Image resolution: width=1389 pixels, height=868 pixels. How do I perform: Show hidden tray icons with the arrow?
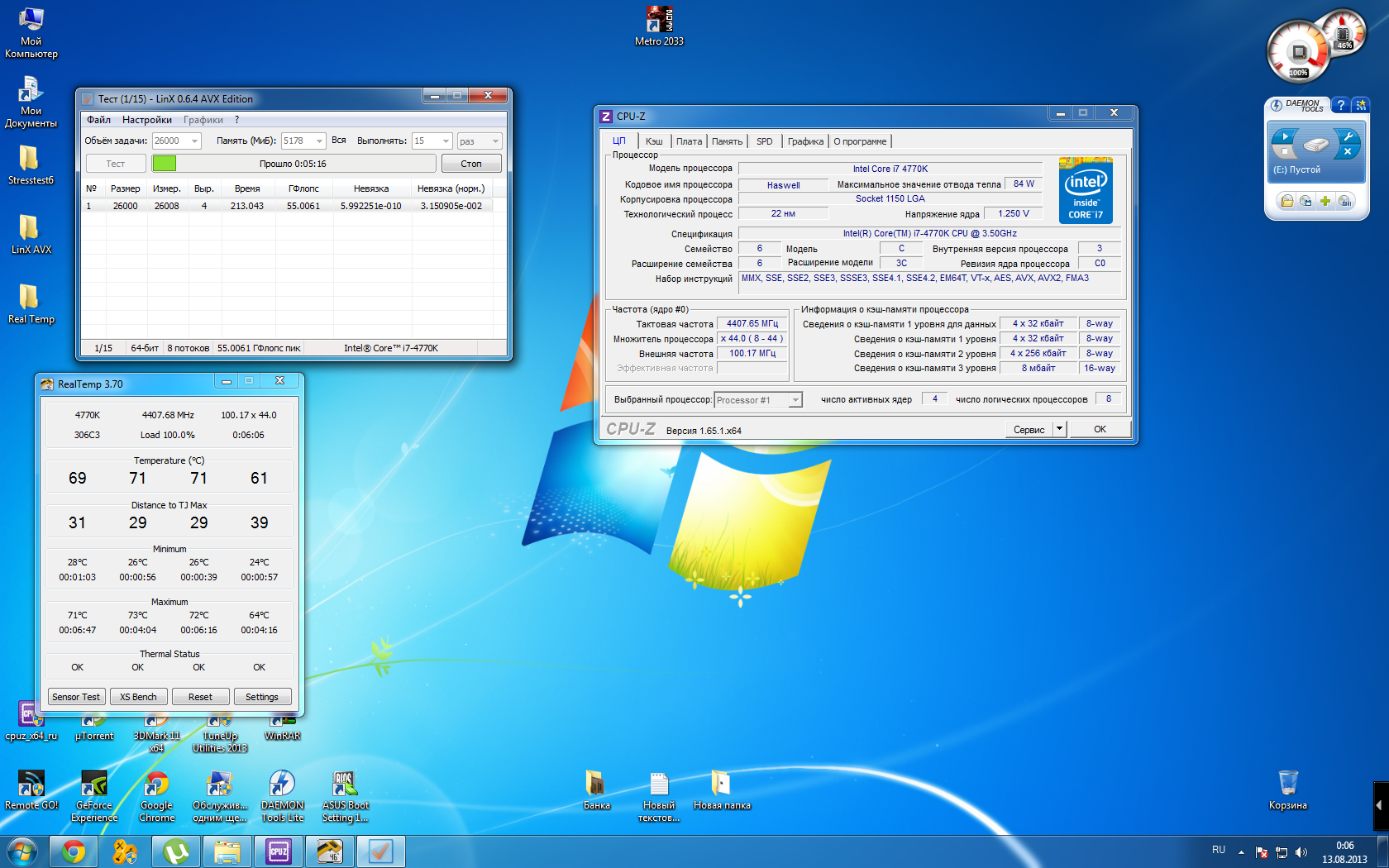pos(1241,852)
